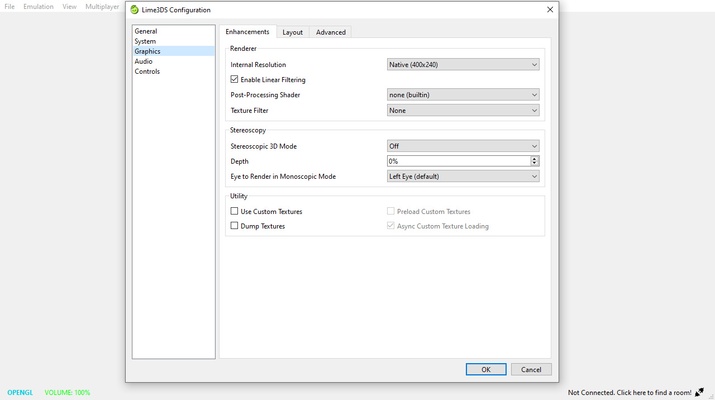Switch to the Advanced tab
The height and width of the screenshot is (400, 715).
[331, 32]
